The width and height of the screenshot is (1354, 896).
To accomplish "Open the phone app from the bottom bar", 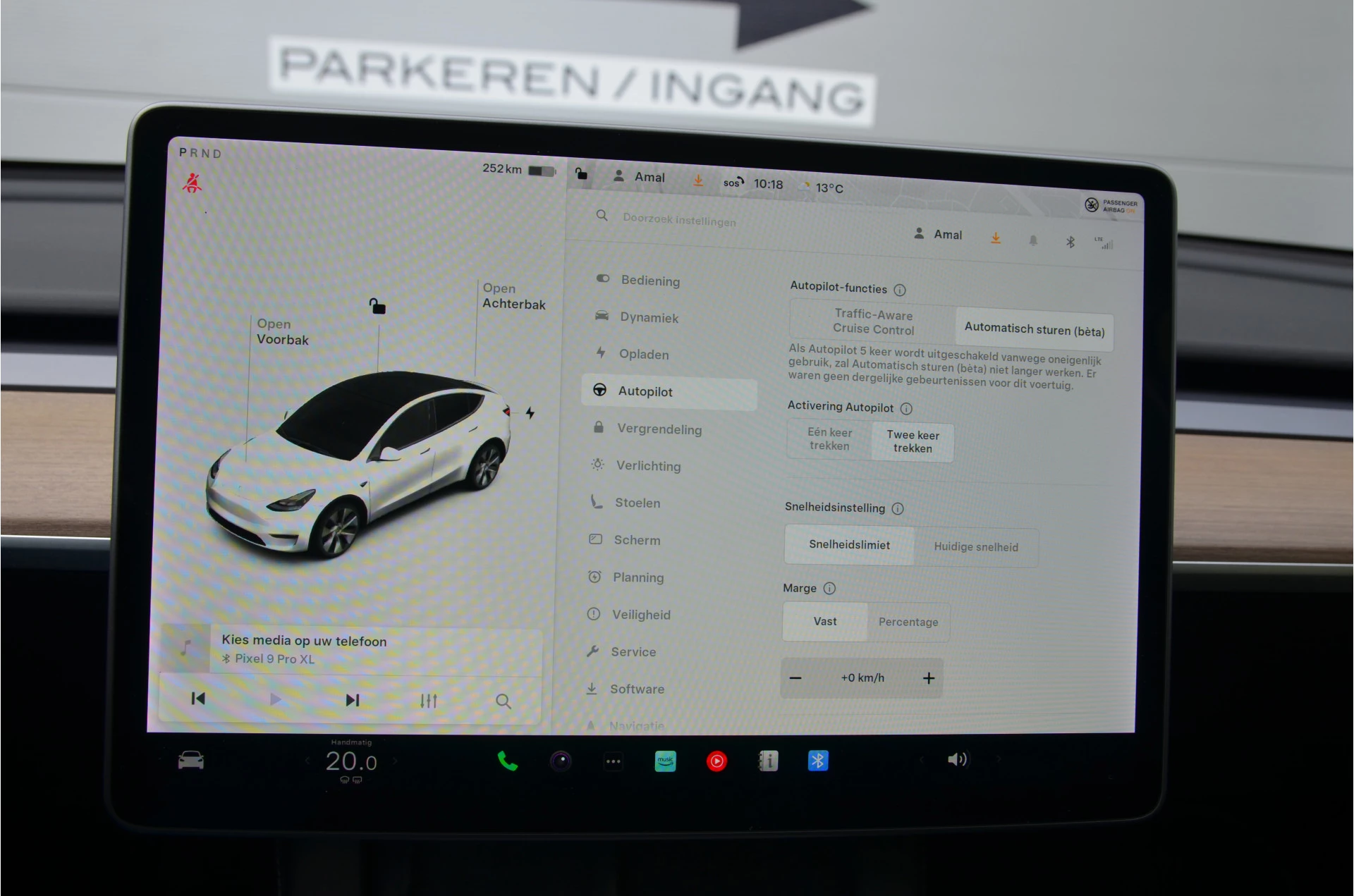I will (x=508, y=761).
